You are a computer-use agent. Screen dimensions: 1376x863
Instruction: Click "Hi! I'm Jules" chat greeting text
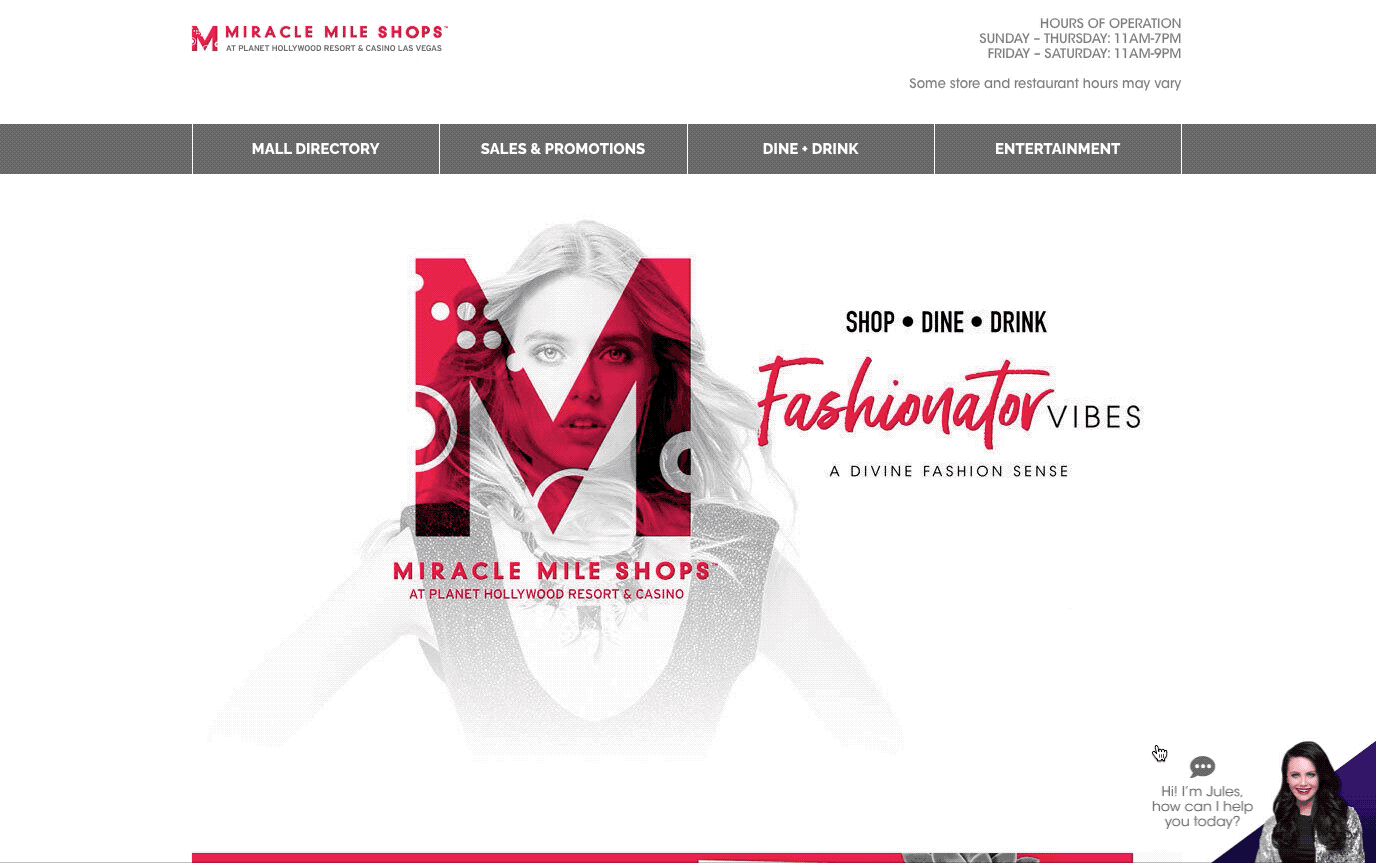point(1202,791)
